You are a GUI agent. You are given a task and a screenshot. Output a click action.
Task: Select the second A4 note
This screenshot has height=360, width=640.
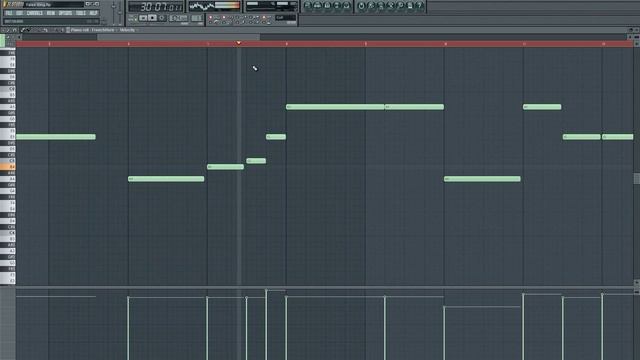(x=482, y=179)
